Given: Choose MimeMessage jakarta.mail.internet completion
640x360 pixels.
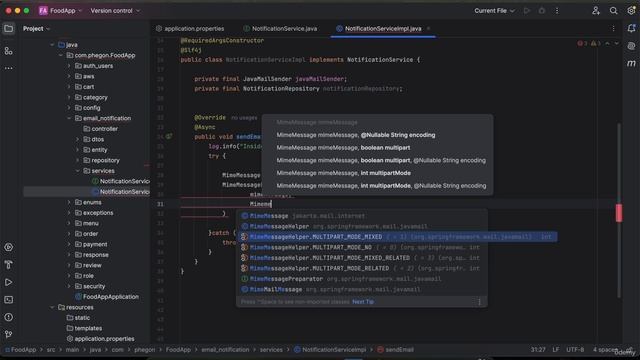Looking at the screenshot, I should tap(362, 216).
